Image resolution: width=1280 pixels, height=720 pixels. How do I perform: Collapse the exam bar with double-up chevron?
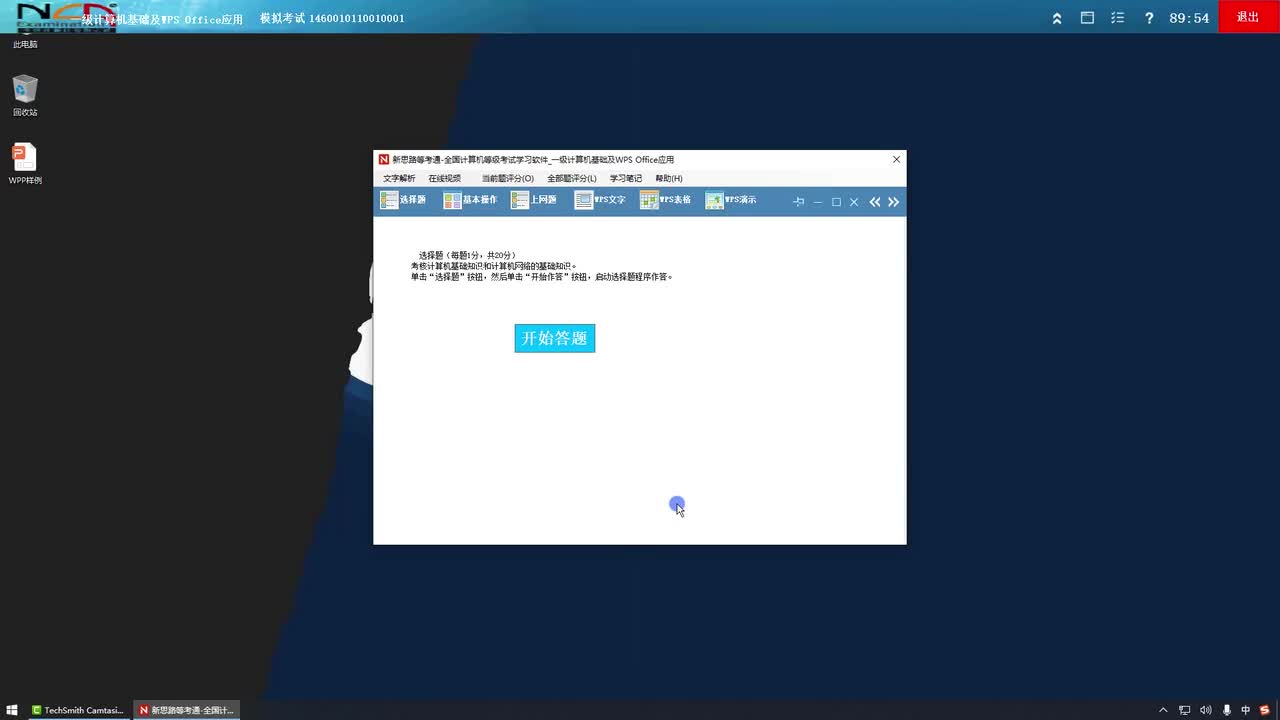click(1057, 18)
